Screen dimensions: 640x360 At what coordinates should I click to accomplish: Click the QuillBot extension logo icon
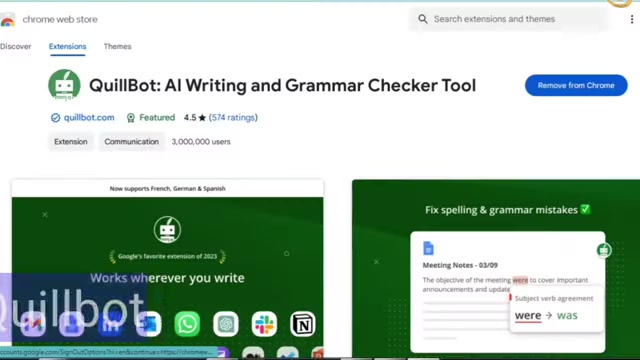pyautogui.click(x=64, y=85)
